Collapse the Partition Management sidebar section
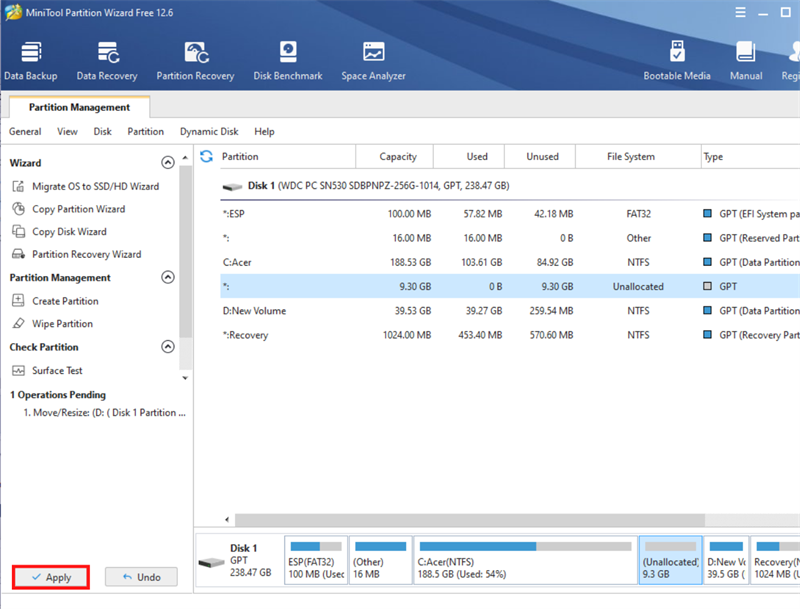Image resolution: width=800 pixels, height=609 pixels. click(x=168, y=278)
